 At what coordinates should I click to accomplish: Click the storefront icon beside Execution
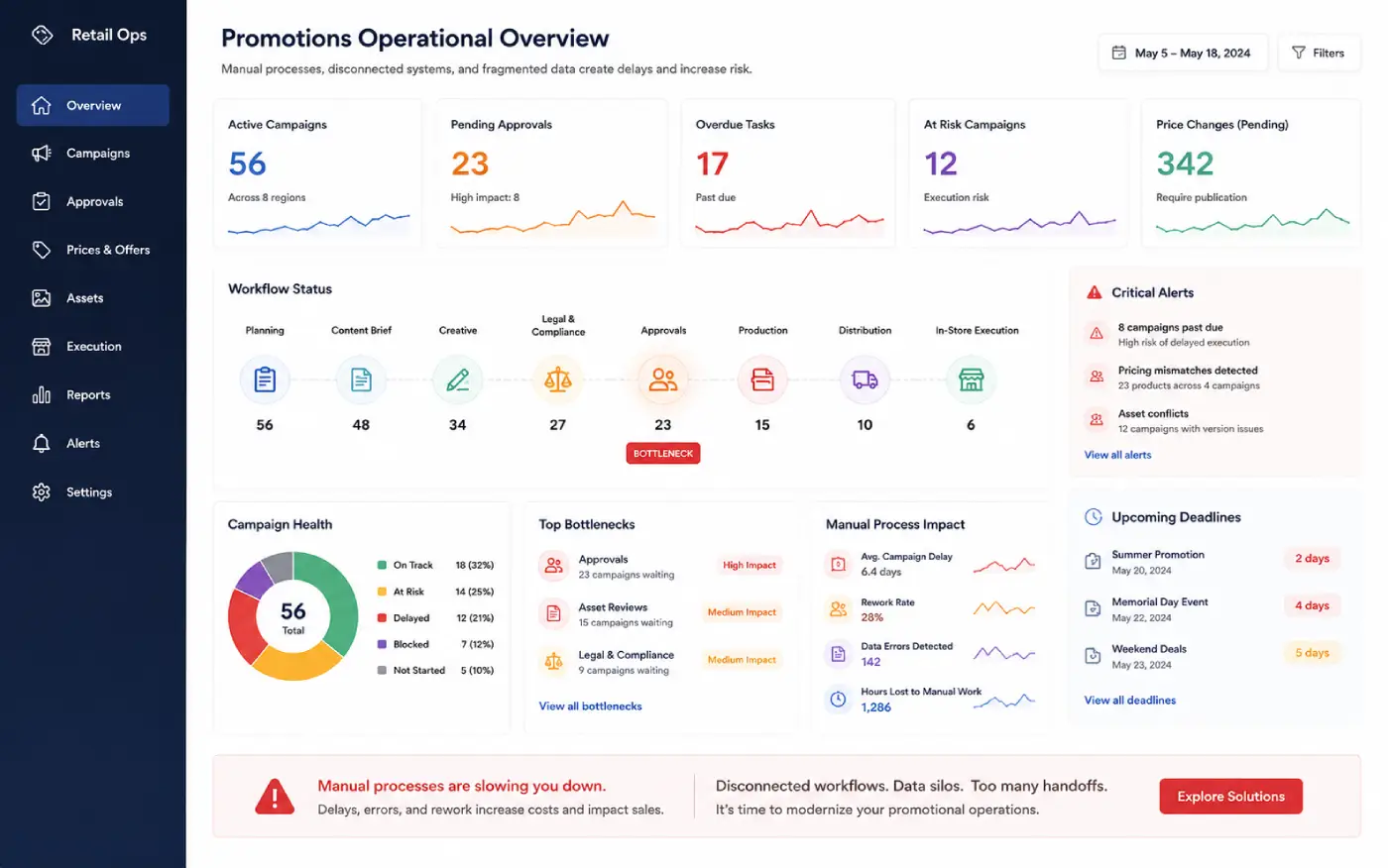tap(42, 347)
